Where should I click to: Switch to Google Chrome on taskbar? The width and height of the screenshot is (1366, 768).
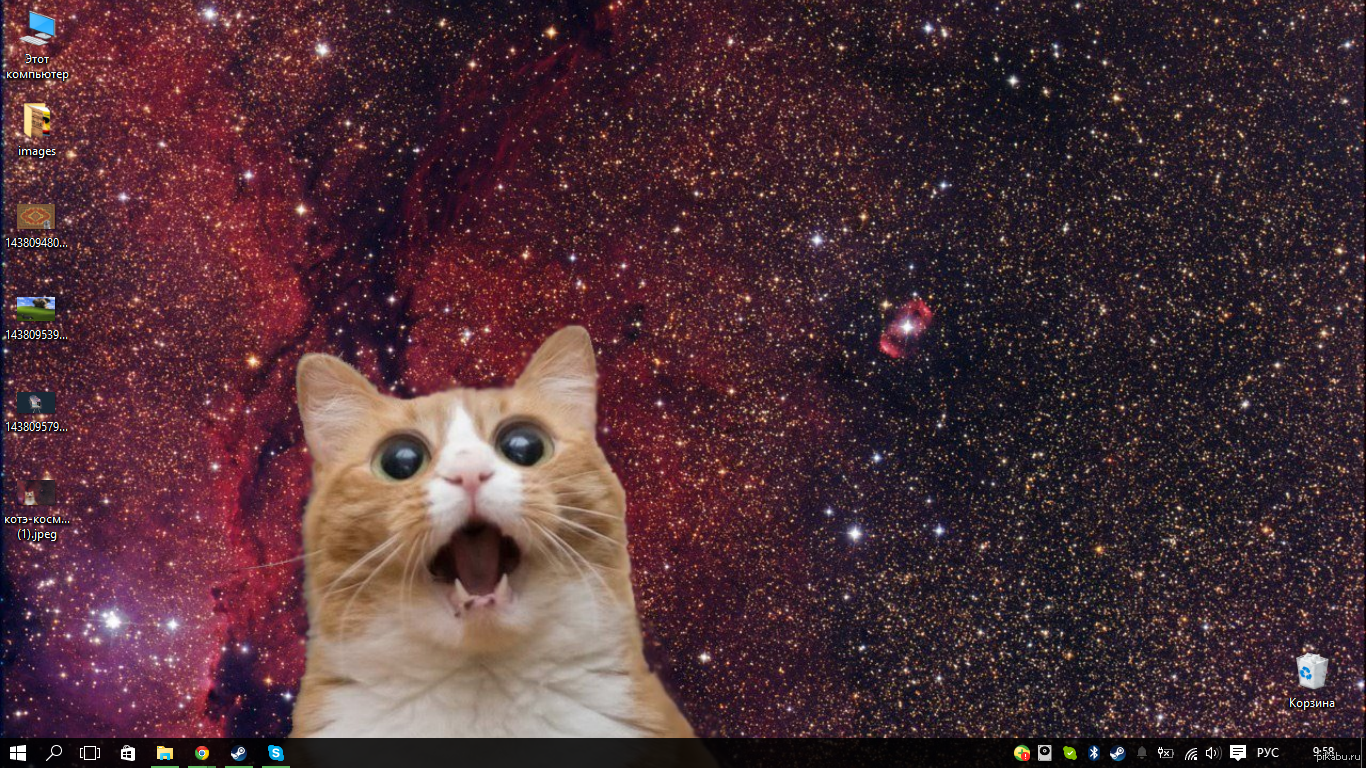click(x=202, y=753)
